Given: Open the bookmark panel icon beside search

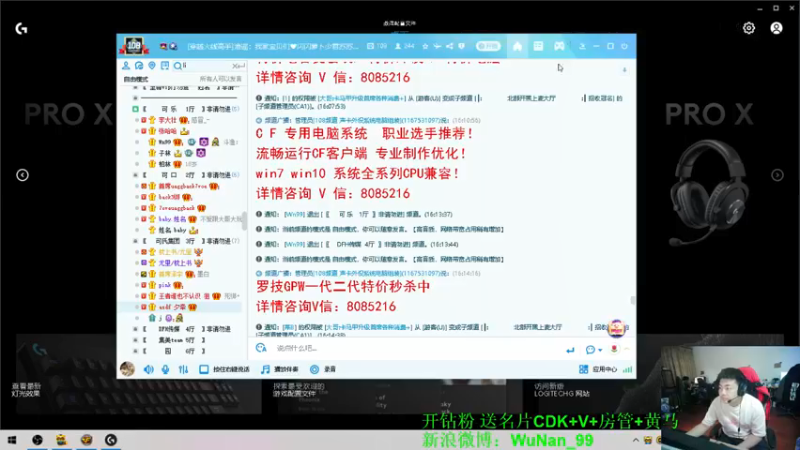Looking at the screenshot, I should [x=165, y=66].
